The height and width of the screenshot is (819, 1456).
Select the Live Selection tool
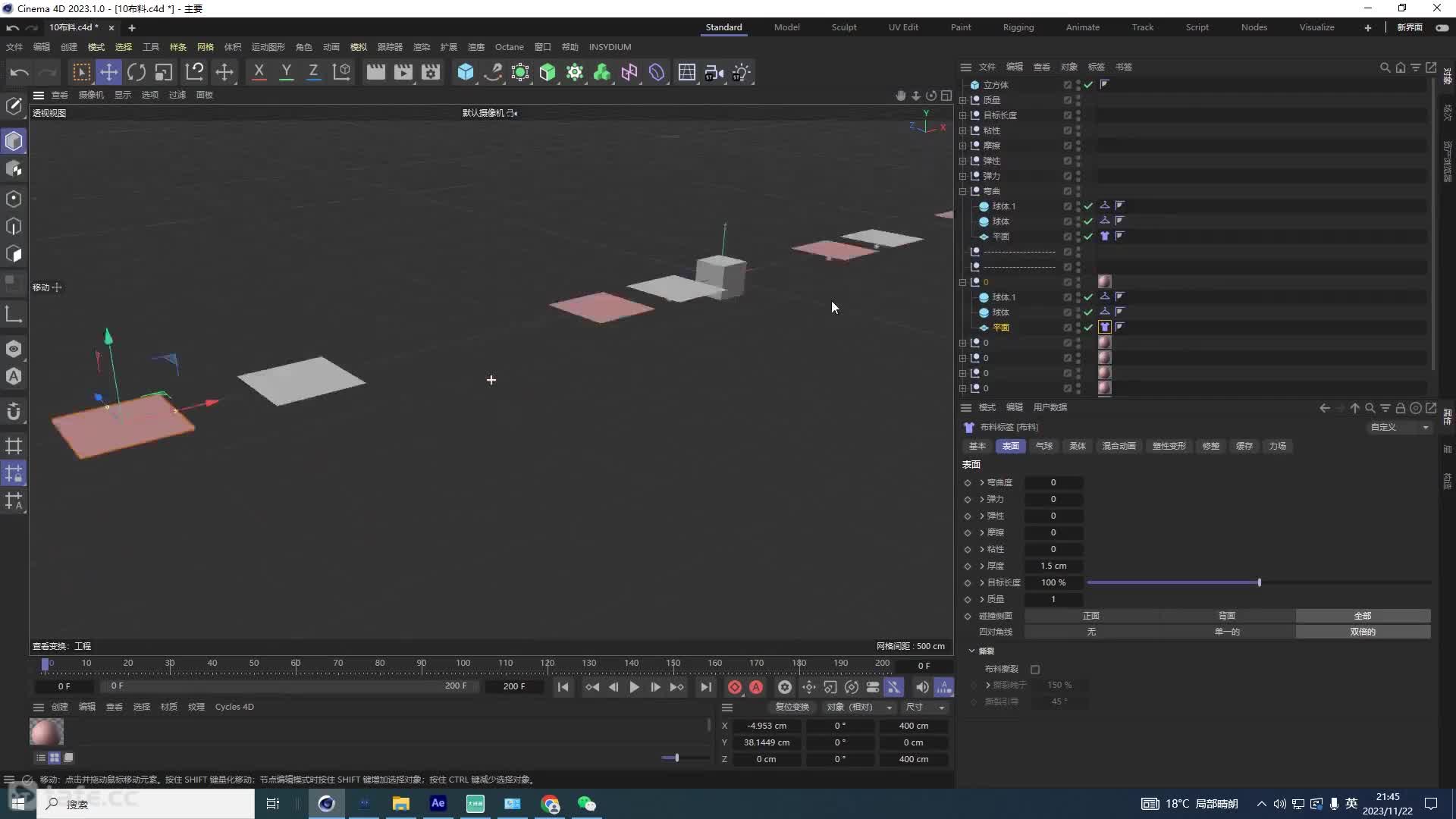[81, 72]
